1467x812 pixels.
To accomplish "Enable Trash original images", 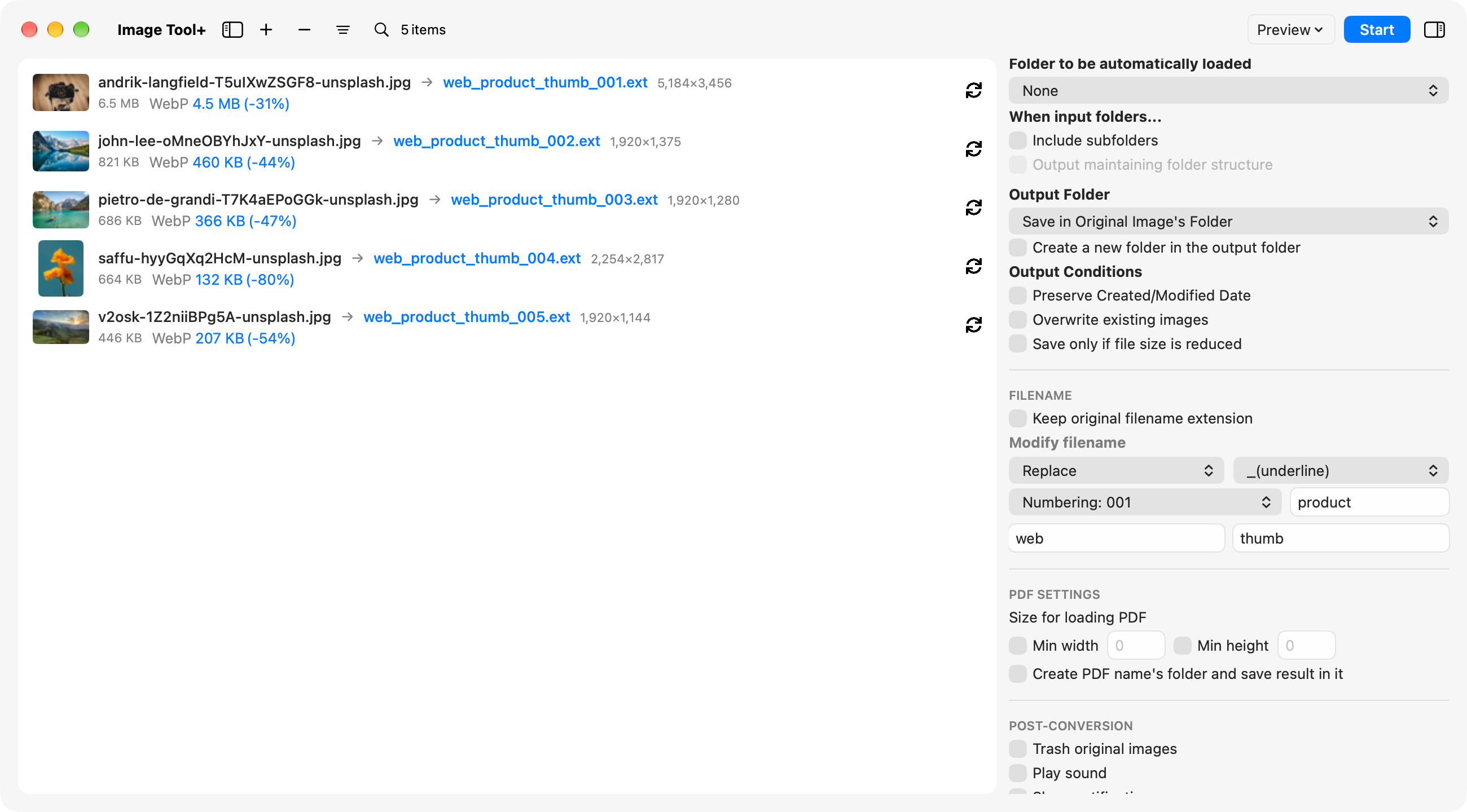I will 1018,749.
